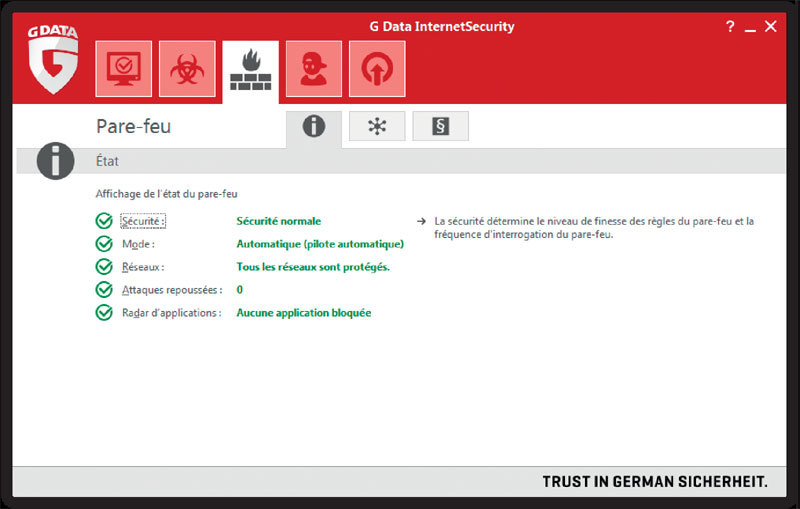800x509 pixels.
Task: Click the 'Pare-feu' heading
Action: [133, 126]
